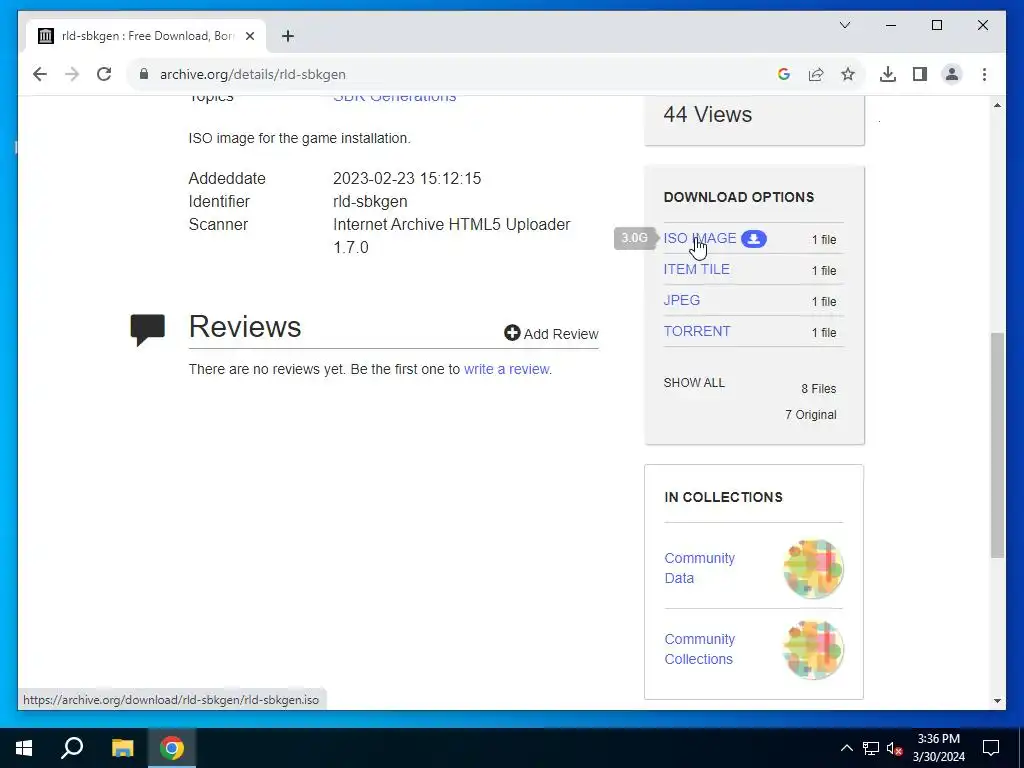The image size is (1024, 768).
Task: Open the ITEM TILE download link
Action: pyautogui.click(x=696, y=269)
